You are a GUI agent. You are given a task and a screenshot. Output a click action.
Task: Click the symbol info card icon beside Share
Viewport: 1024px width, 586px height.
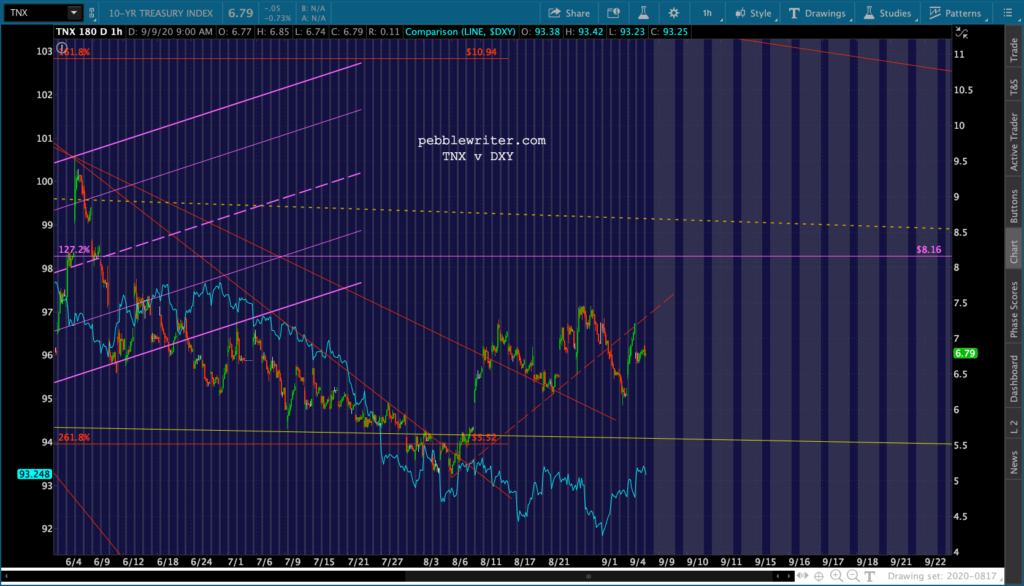614,13
